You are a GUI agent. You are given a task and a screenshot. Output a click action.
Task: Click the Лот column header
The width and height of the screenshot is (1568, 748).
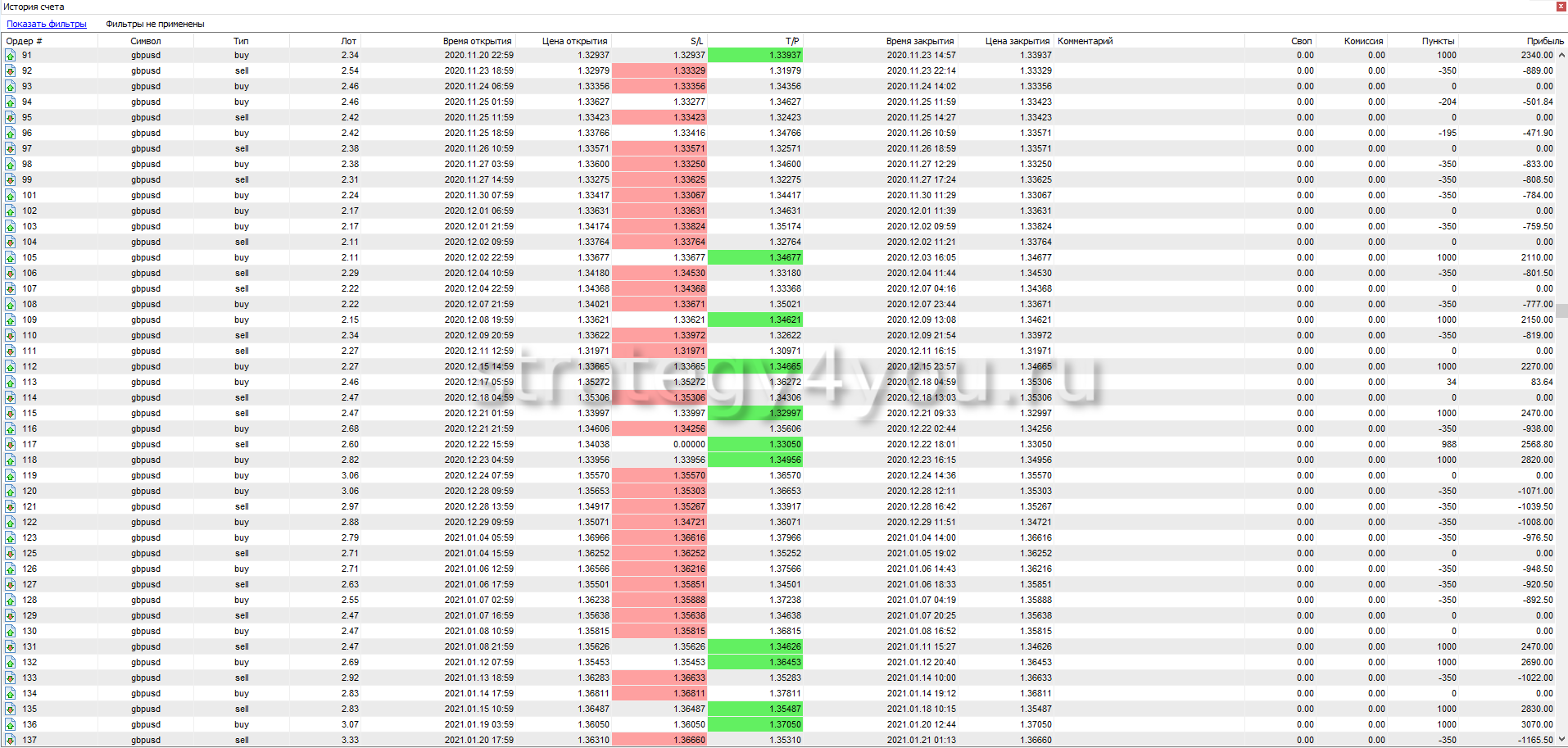[x=348, y=41]
